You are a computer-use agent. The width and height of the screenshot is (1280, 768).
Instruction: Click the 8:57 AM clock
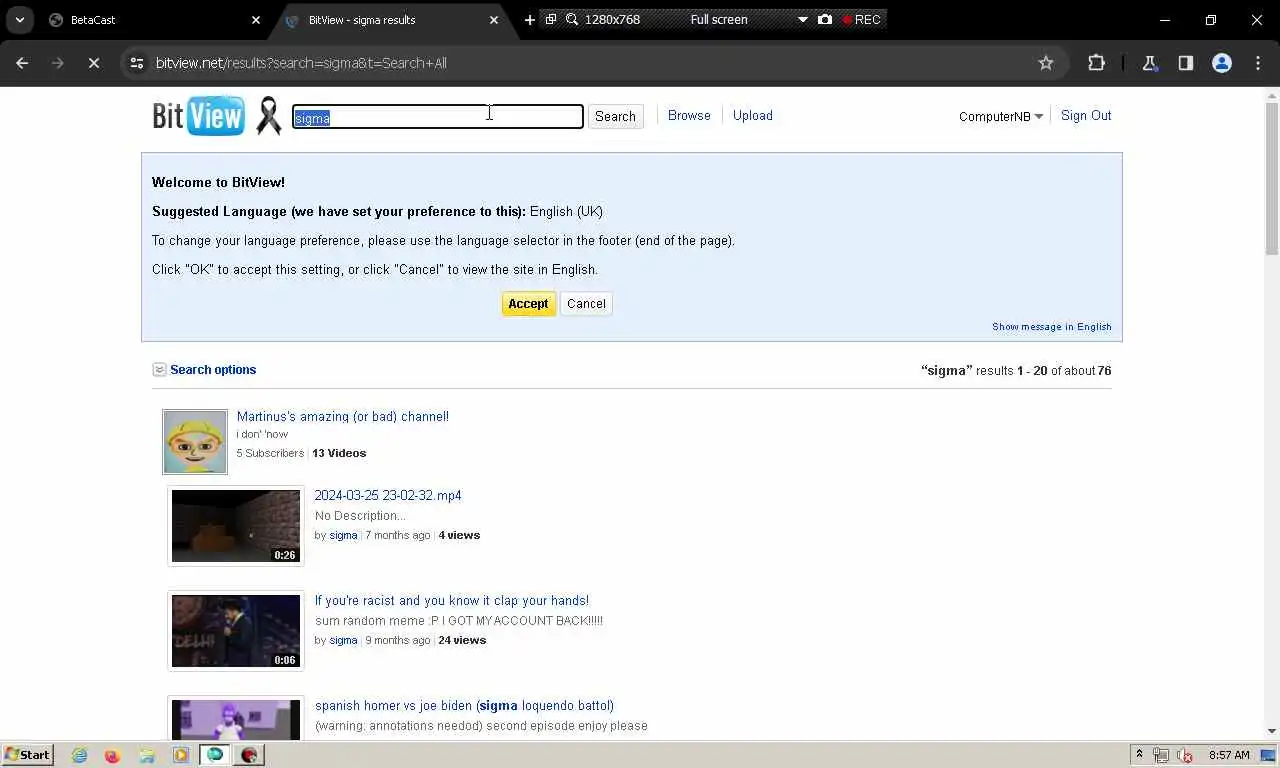point(1229,755)
